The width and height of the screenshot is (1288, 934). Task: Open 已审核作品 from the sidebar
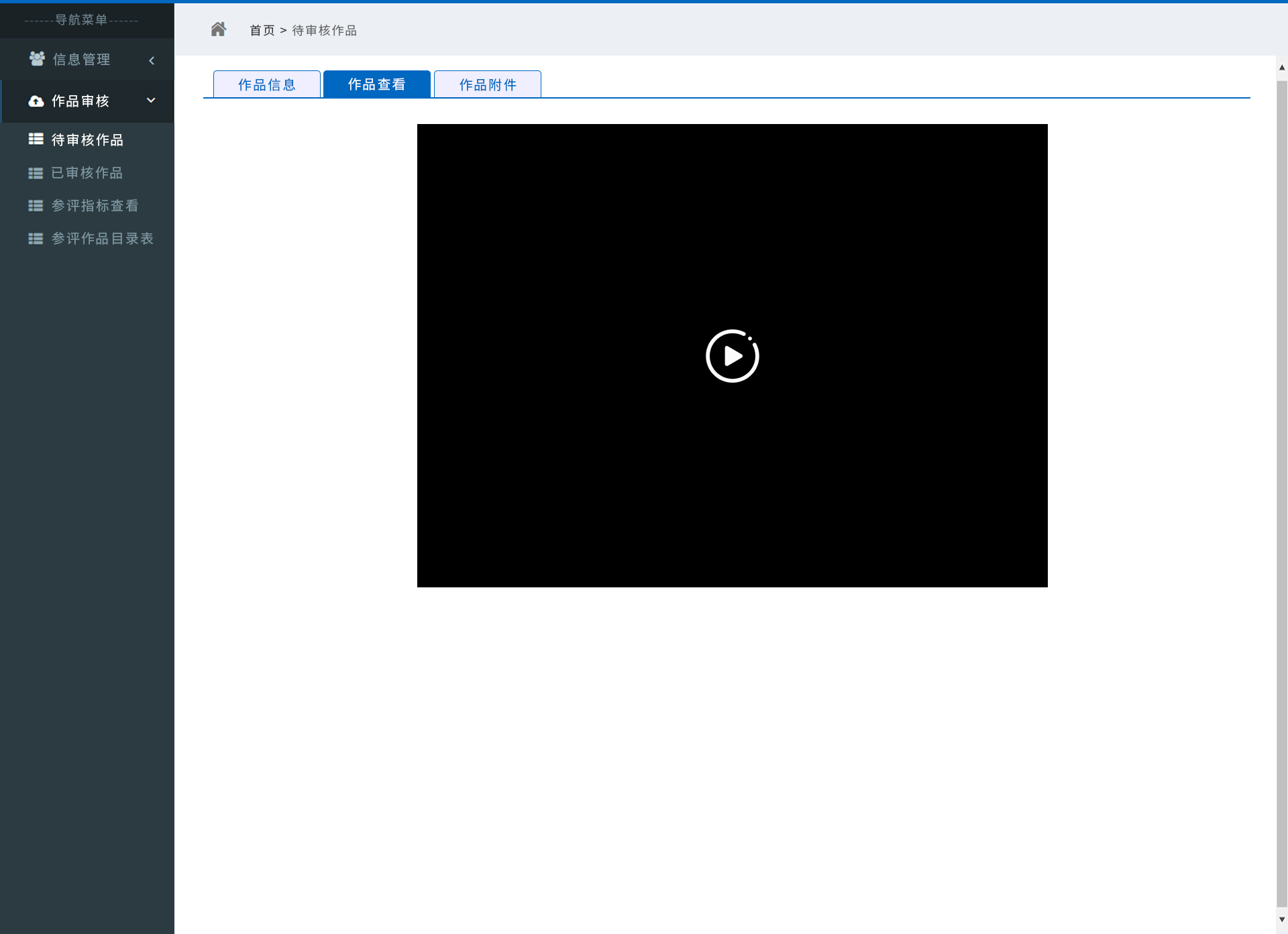tap(87, 173)
